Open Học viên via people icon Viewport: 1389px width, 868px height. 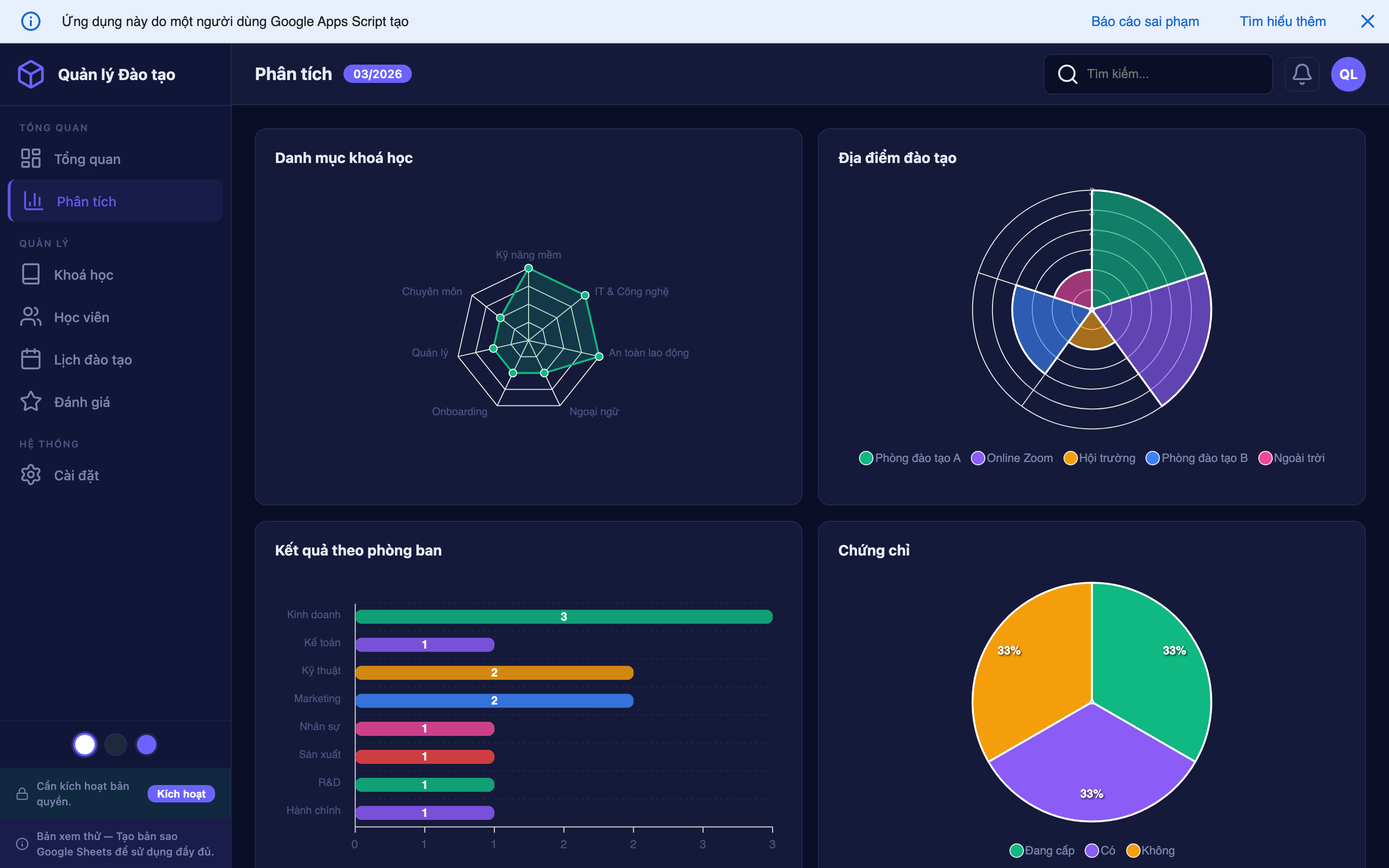click(31, 317)
